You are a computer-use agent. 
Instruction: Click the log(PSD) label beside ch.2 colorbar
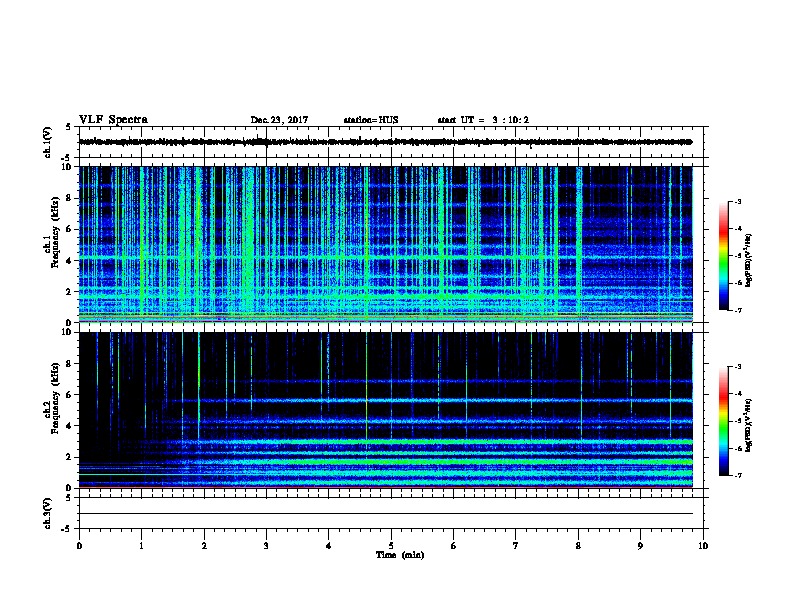click(x=748, y=425)
